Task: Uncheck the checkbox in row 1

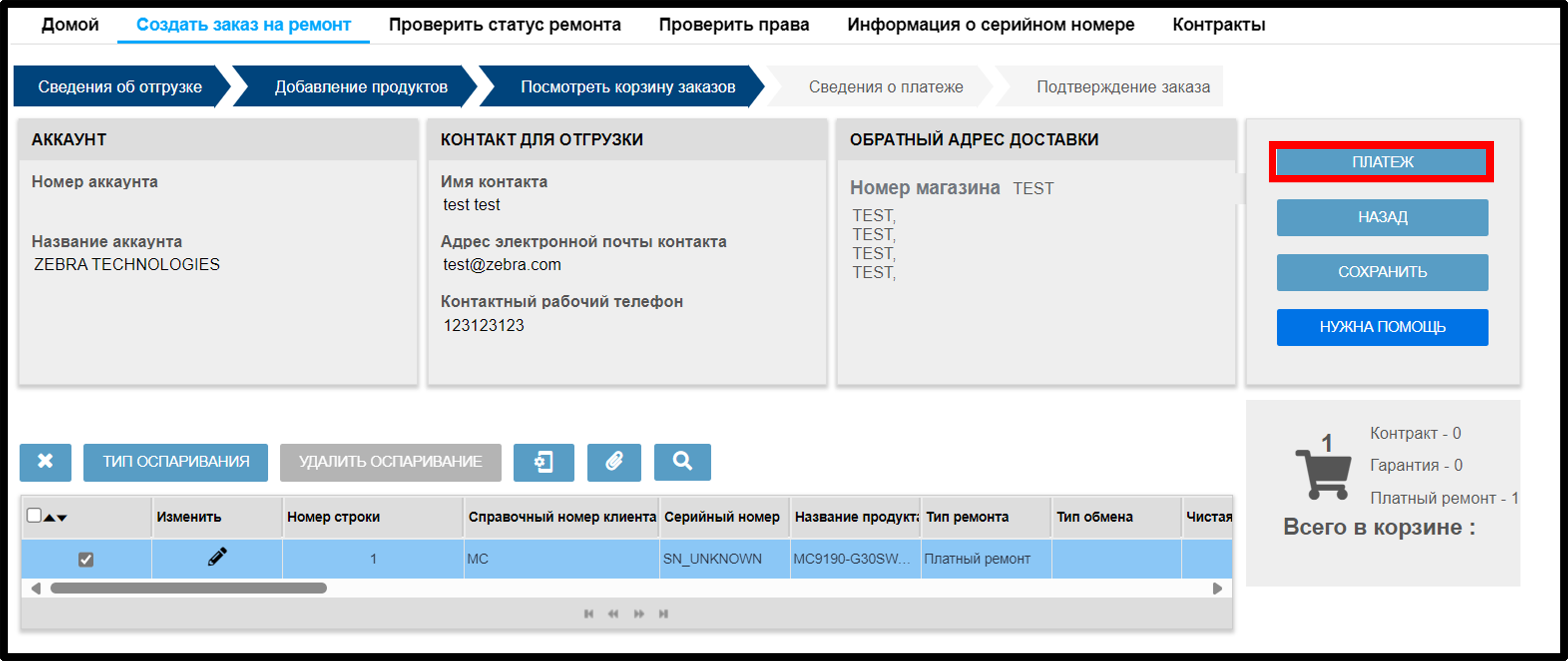Action: pyautogui.click(x=86, y=559)
